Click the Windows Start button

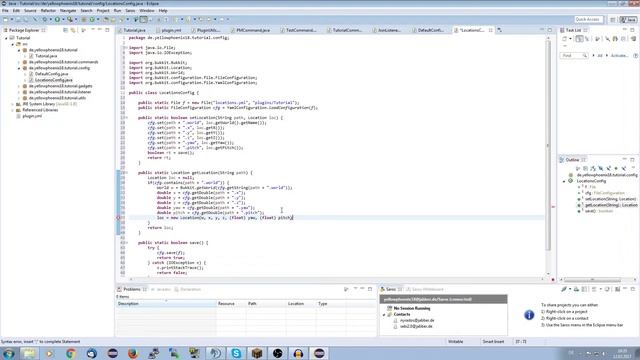pos(8,353)
